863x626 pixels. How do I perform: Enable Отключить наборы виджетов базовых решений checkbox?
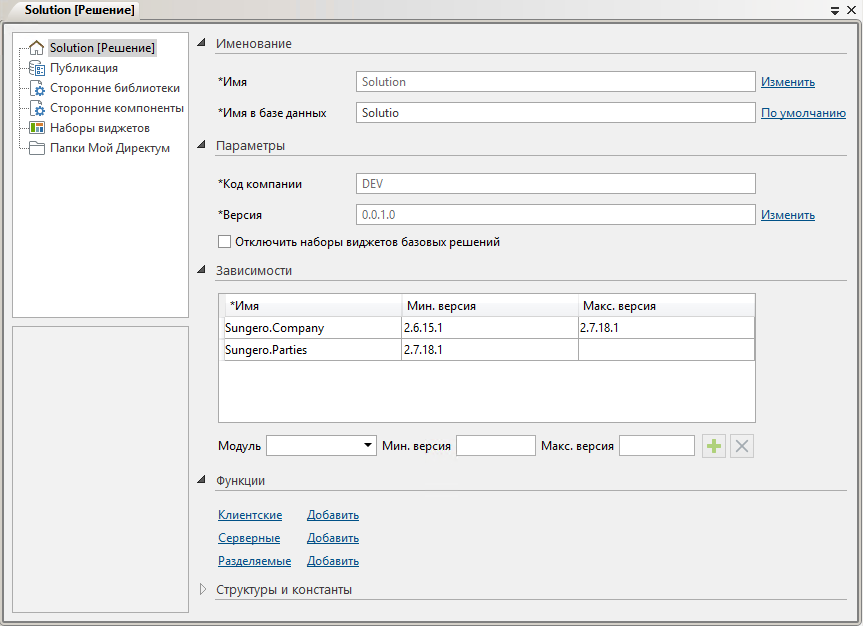224,242
